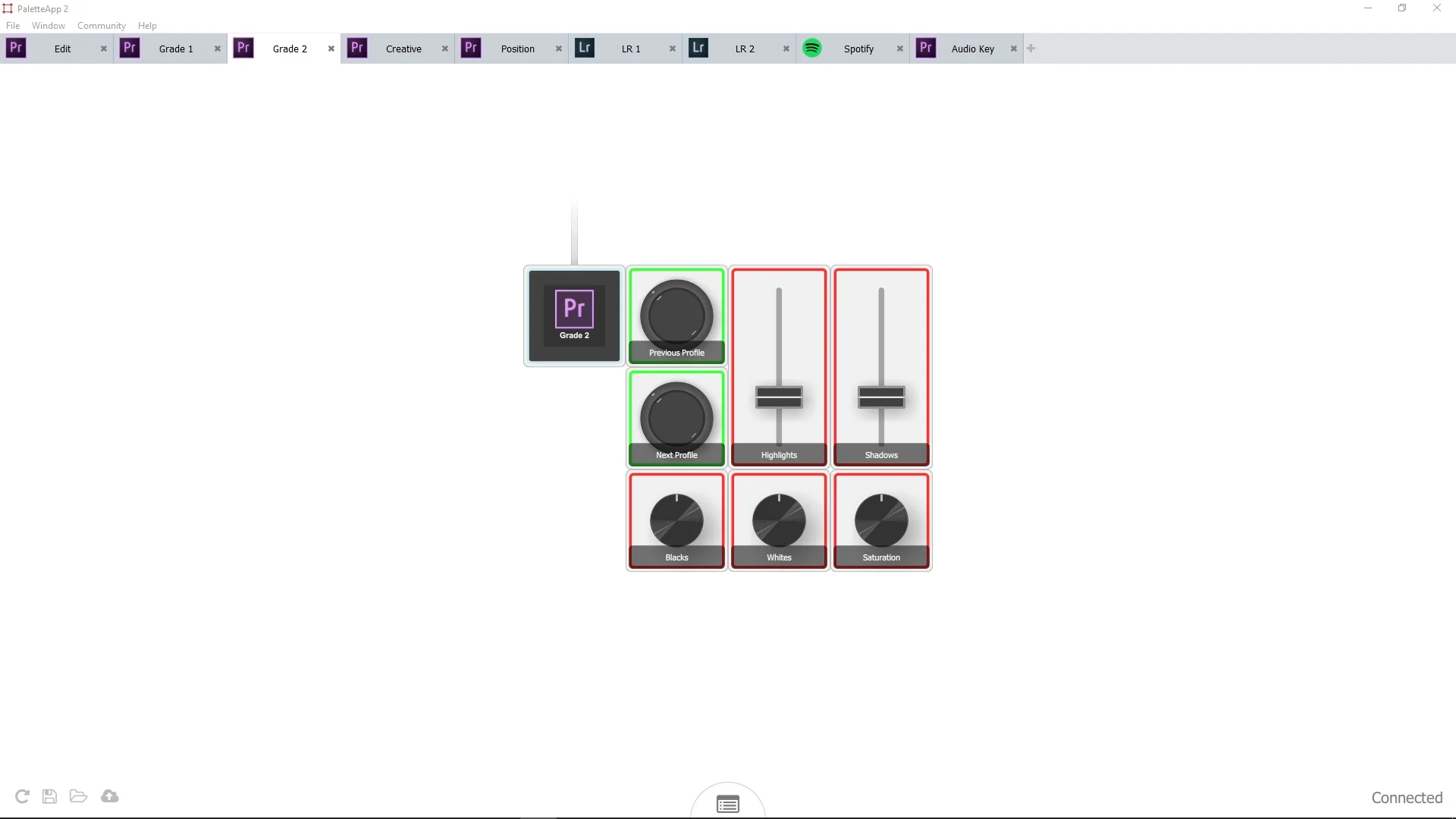This screenshot has width=1456, height=819.
Task: Close the Creative profile tab
Action: point(445,49)
